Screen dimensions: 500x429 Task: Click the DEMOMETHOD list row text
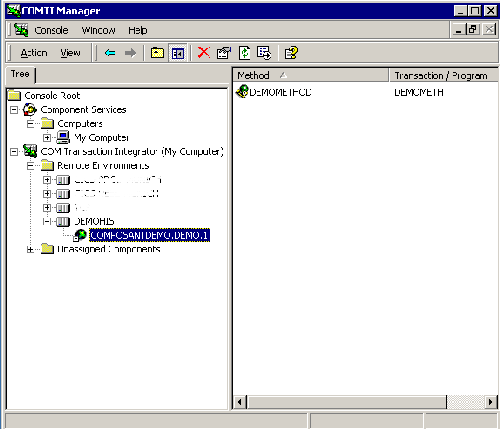tap(280, 92)
